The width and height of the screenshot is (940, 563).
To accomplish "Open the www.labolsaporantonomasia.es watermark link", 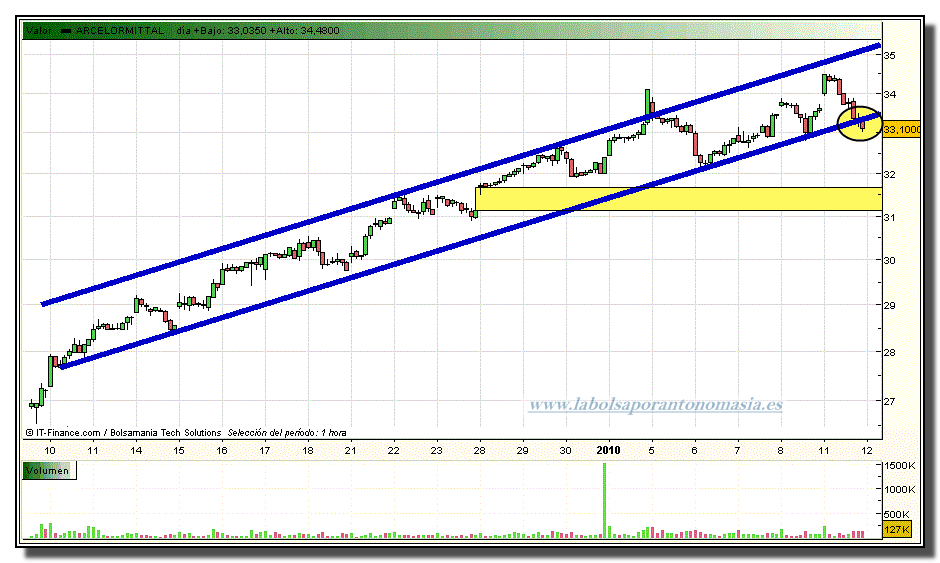I will (654, 405).
